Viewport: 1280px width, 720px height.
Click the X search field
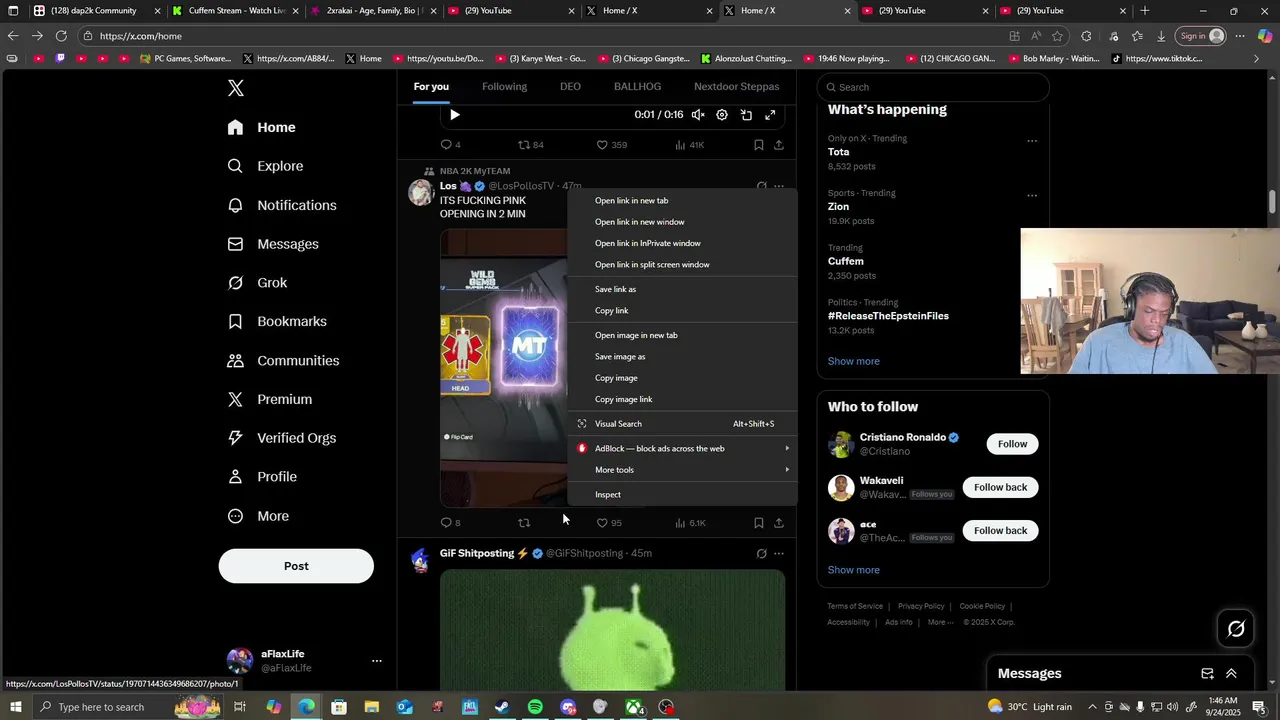(933, 87)
